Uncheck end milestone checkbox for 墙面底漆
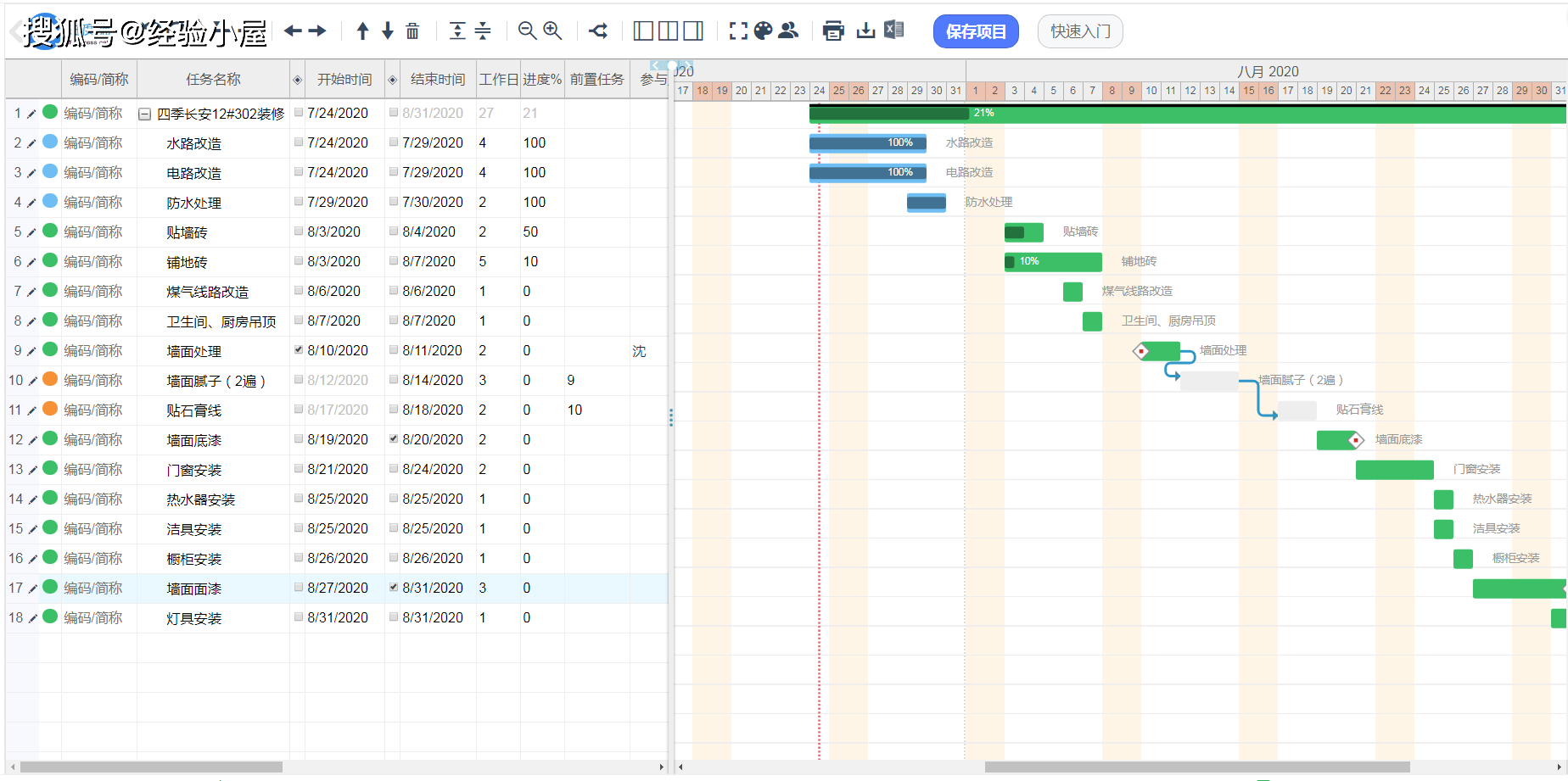1568x781 pixels. 394,438
